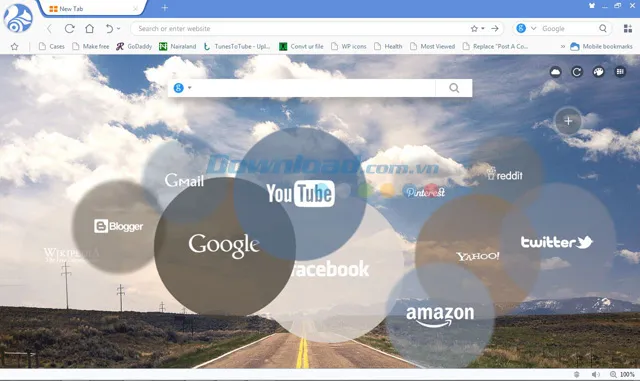Go back with the back arrow
The image size is (640, 381).
pos(49,29)
